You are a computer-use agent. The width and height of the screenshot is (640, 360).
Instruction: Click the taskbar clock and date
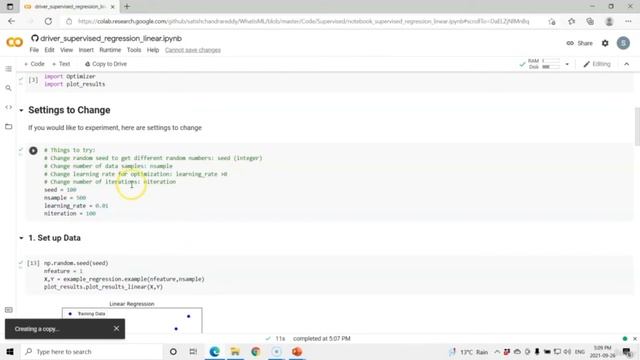click(602, 351)
